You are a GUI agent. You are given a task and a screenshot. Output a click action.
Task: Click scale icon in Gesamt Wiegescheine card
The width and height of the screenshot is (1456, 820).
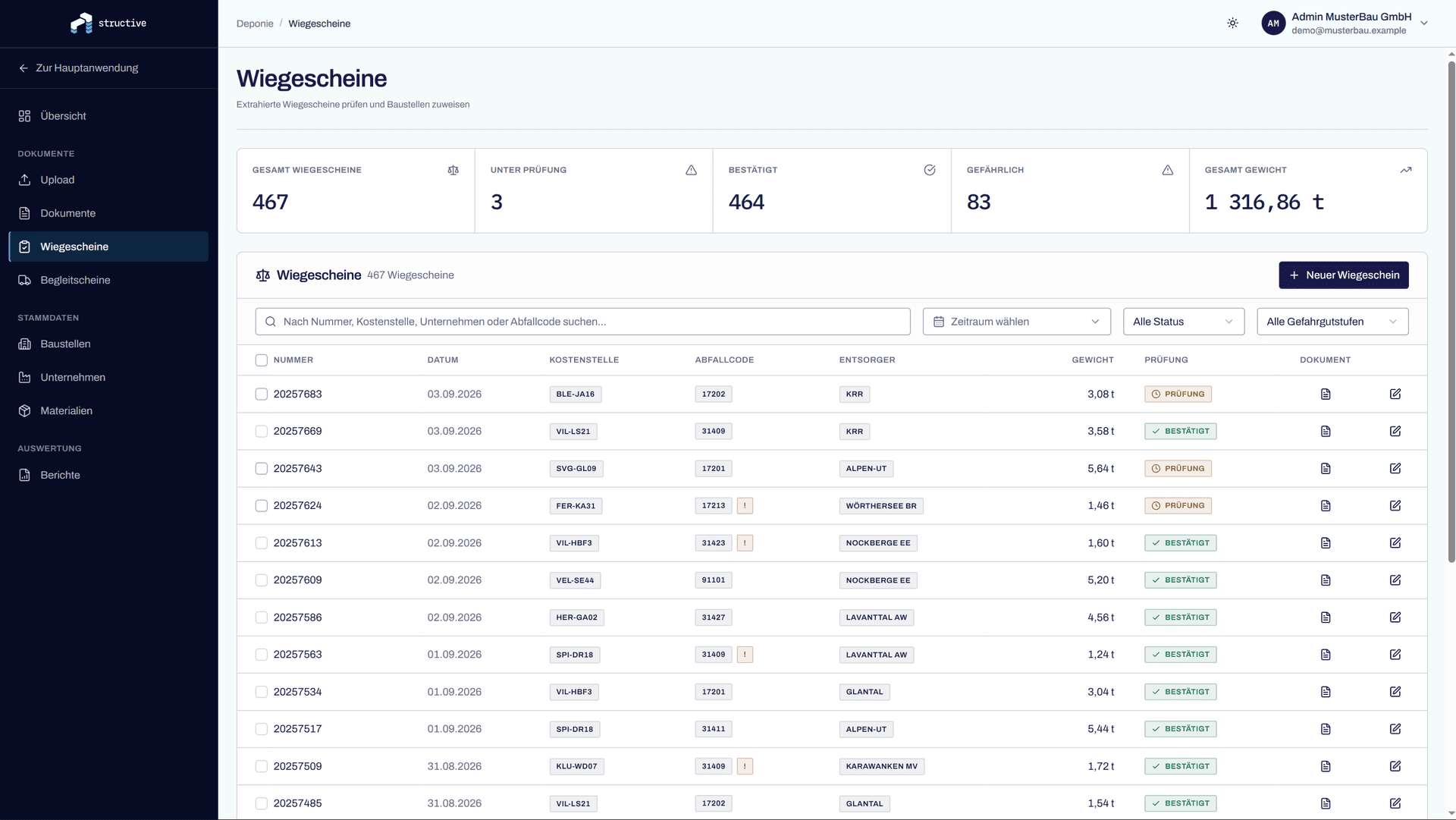[453, 170]
